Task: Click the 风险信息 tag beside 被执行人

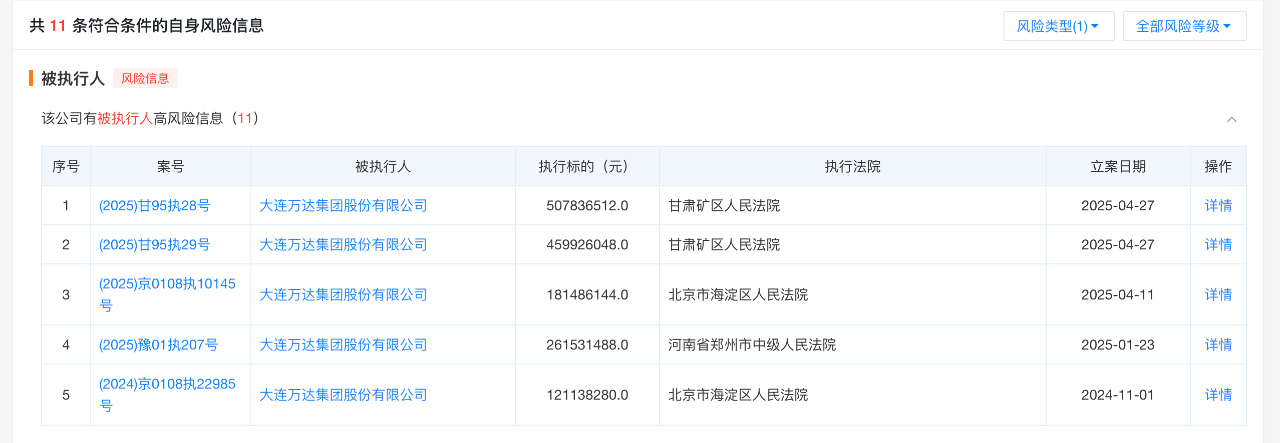Action: (x=145, y=78)
